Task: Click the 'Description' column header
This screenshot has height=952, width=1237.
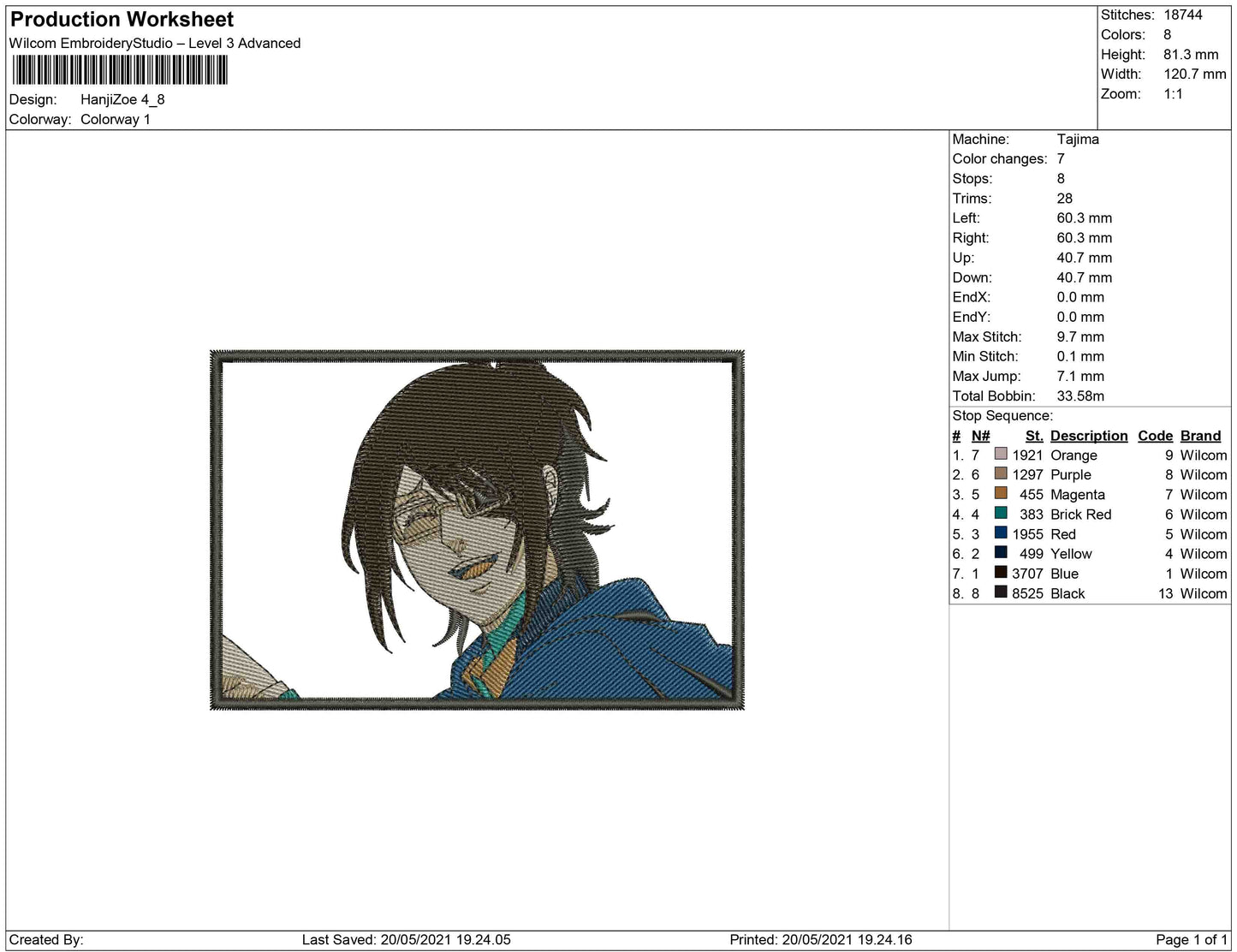Action: tap(1089, 435)
